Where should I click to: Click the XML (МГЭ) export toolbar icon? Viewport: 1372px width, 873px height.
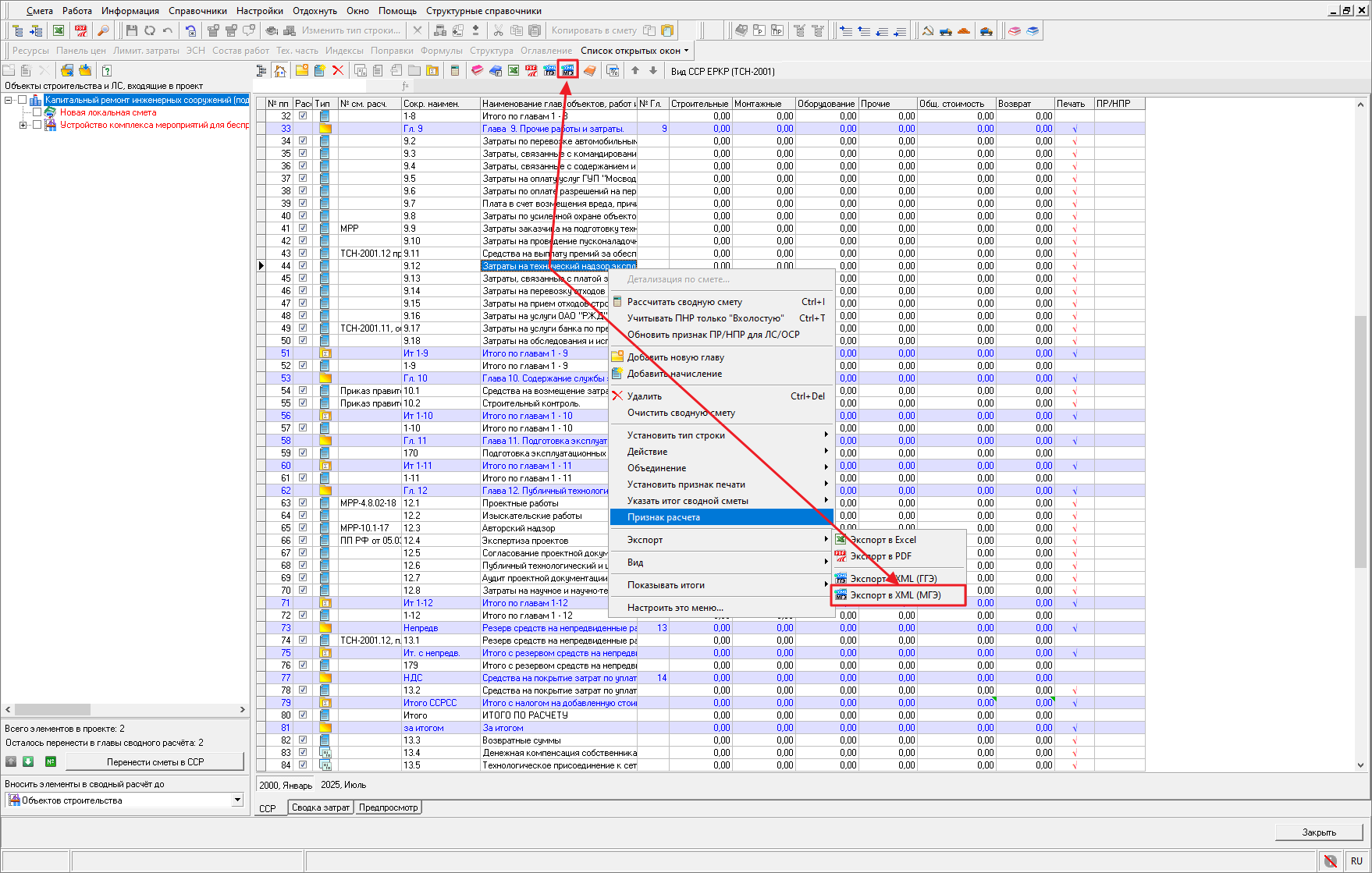tap(567, 71)
